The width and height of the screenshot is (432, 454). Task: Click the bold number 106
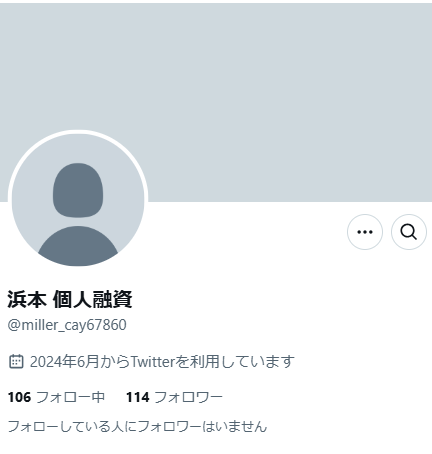coord(19,397)
